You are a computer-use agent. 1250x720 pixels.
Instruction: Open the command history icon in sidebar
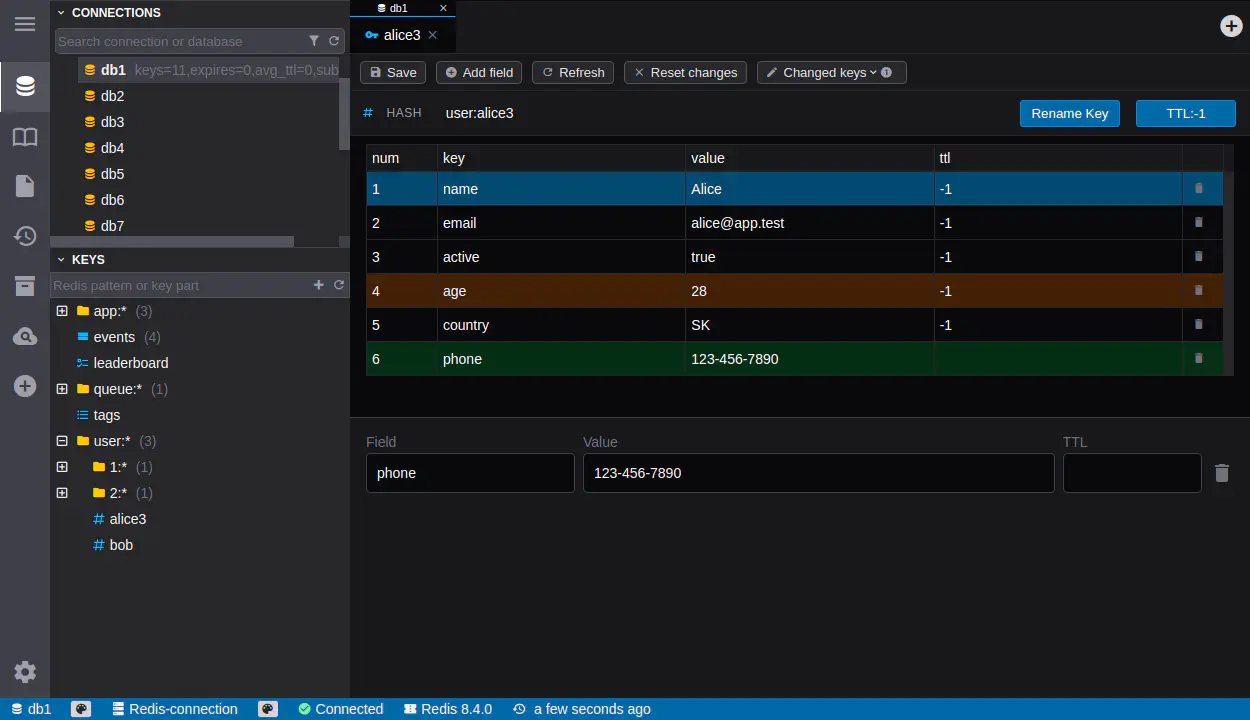[25, 236]
